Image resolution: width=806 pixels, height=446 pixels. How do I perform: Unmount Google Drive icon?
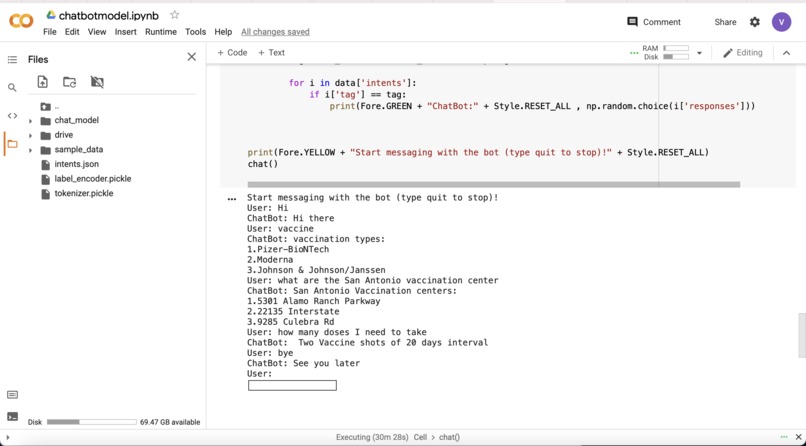pos(97,82)
